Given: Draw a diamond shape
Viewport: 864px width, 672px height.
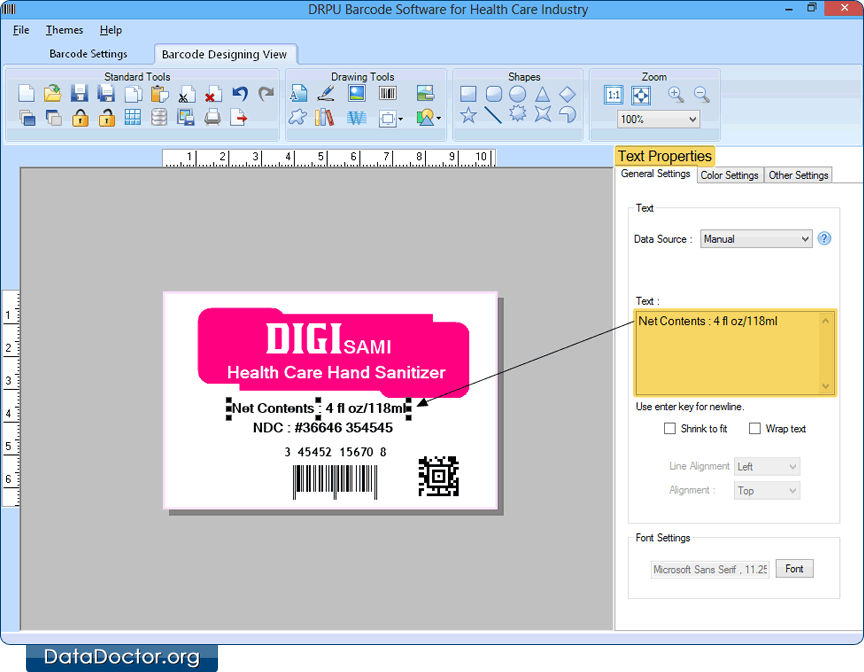Looking at the screenshot, I should [568, 94].
